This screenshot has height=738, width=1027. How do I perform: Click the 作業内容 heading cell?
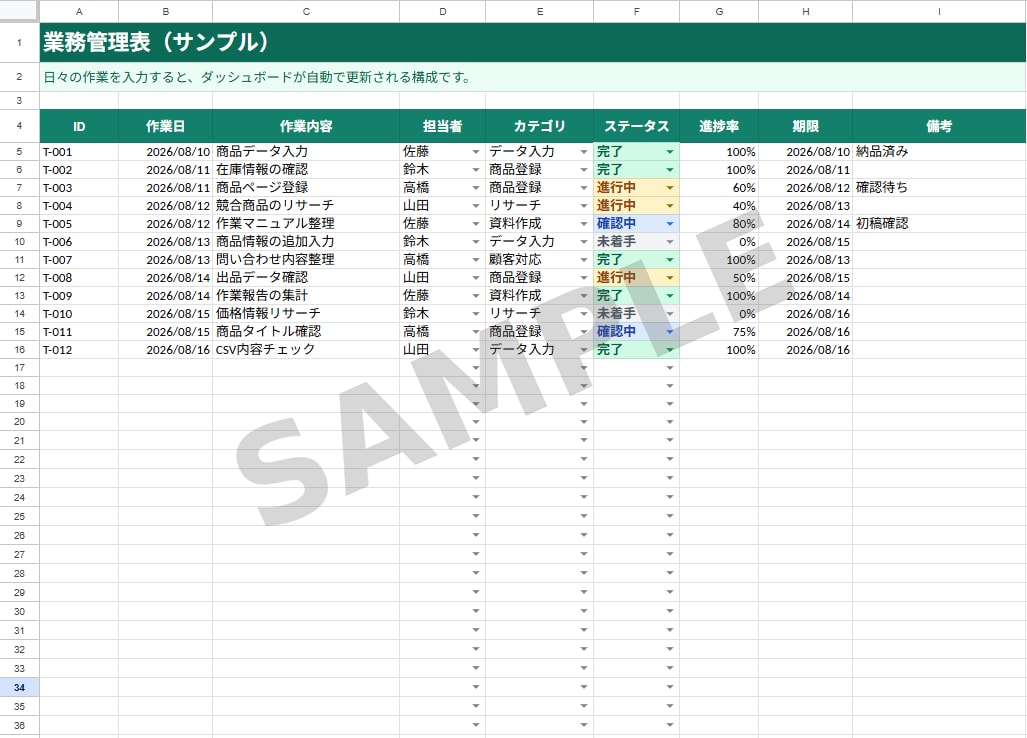coord(306,126)
